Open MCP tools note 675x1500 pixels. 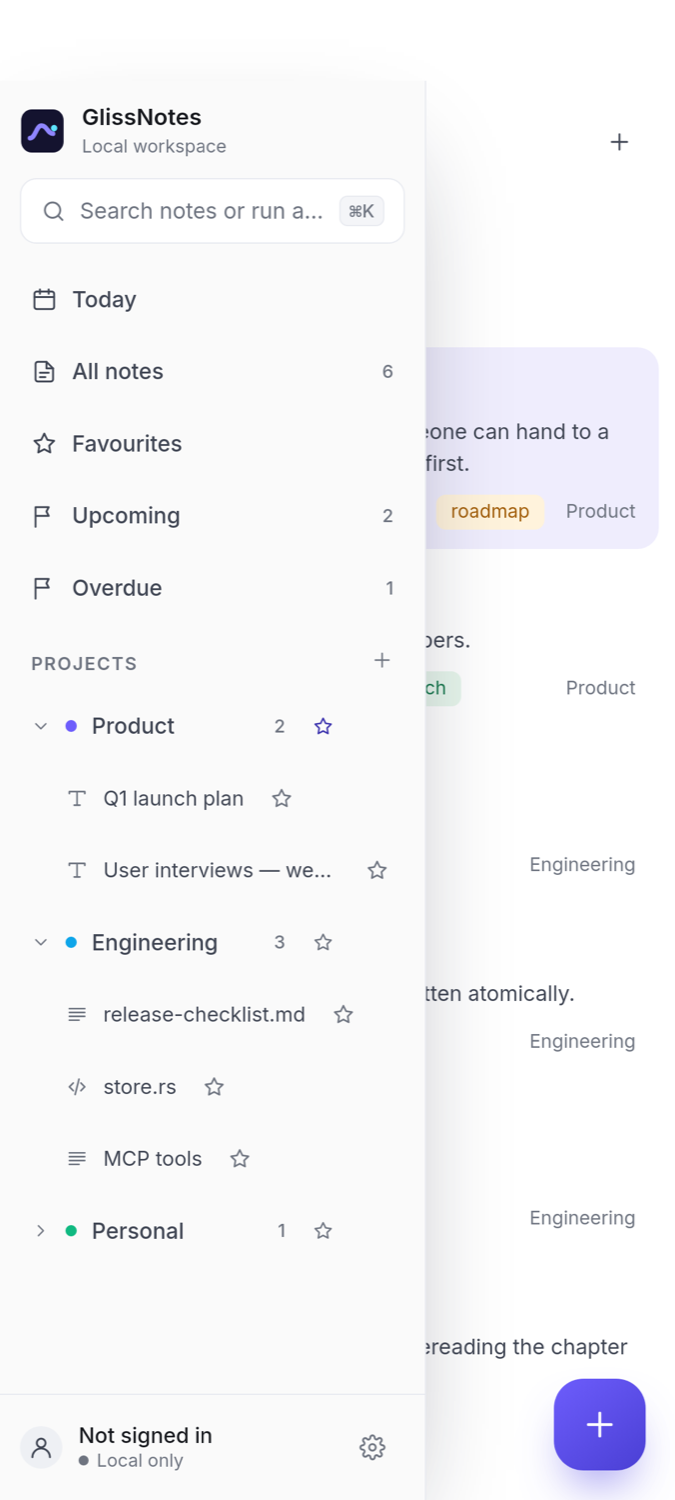click(x=152, y=1159)
